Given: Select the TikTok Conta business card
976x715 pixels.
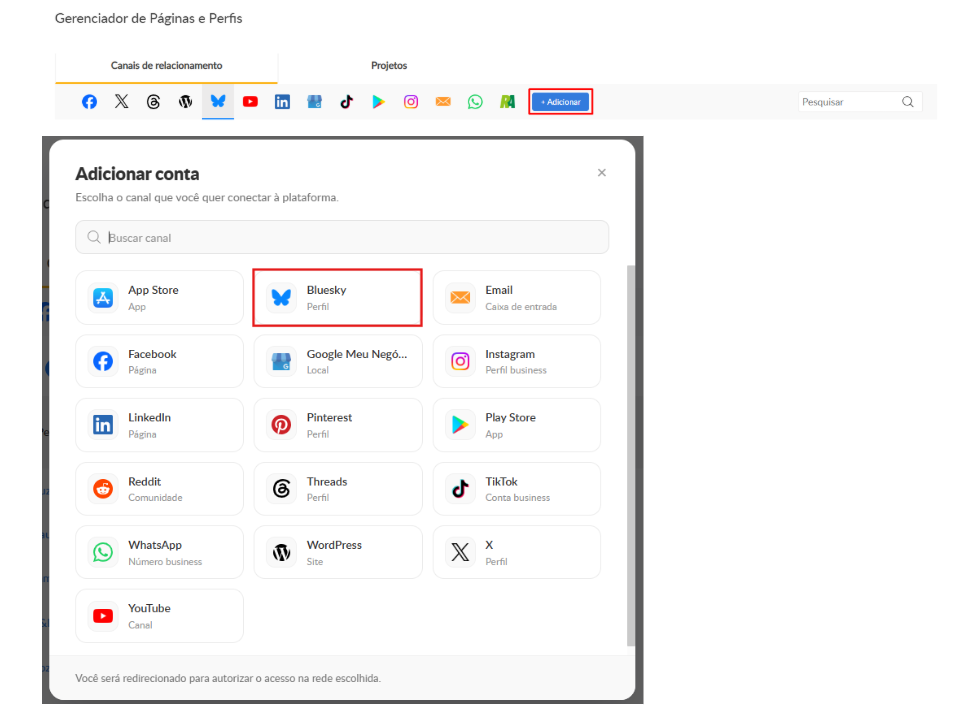Looking at the screenshot, I should click(x=517, y=488).
